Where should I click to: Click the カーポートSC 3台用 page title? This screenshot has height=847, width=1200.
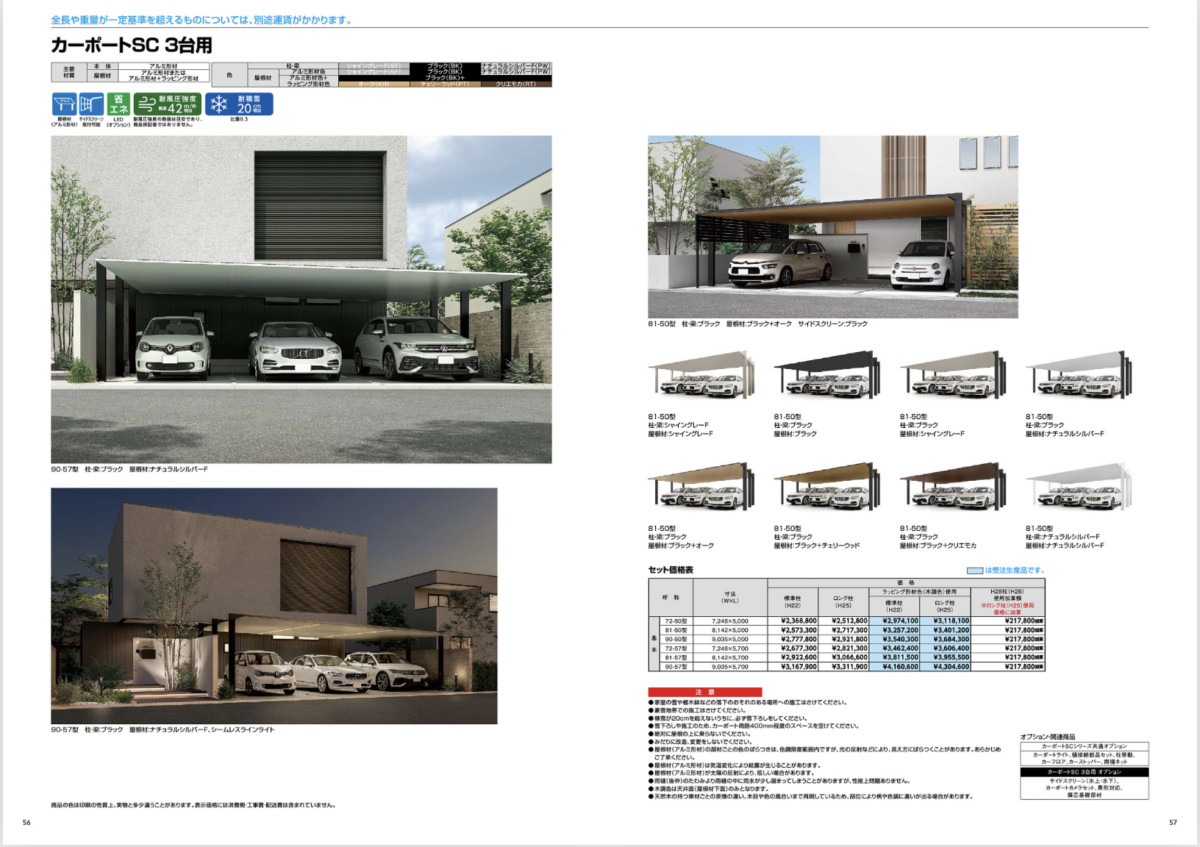tap(131, 45)
